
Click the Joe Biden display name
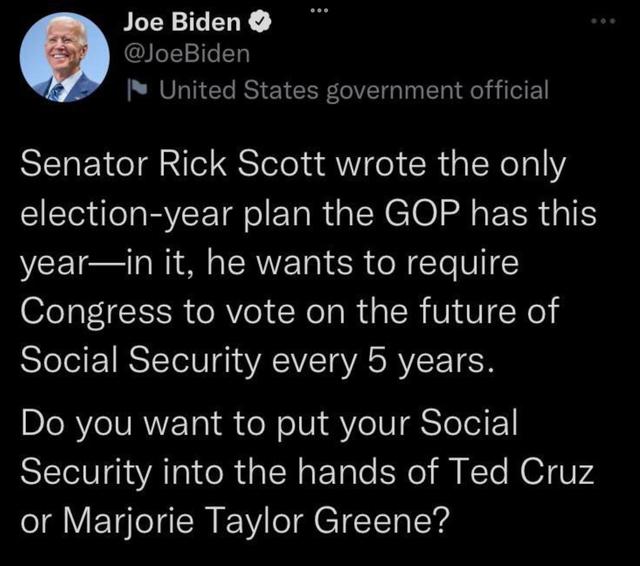[x=182, y=22]
